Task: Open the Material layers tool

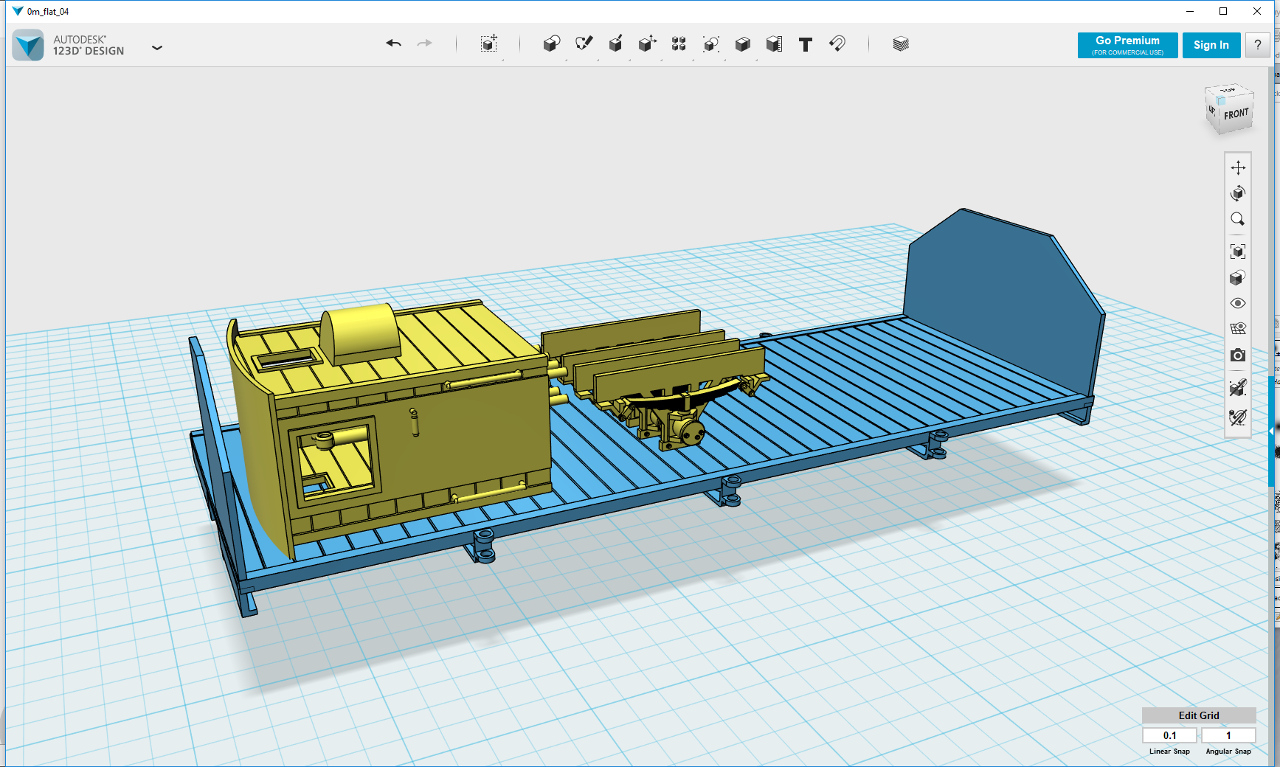Action: 901,44
